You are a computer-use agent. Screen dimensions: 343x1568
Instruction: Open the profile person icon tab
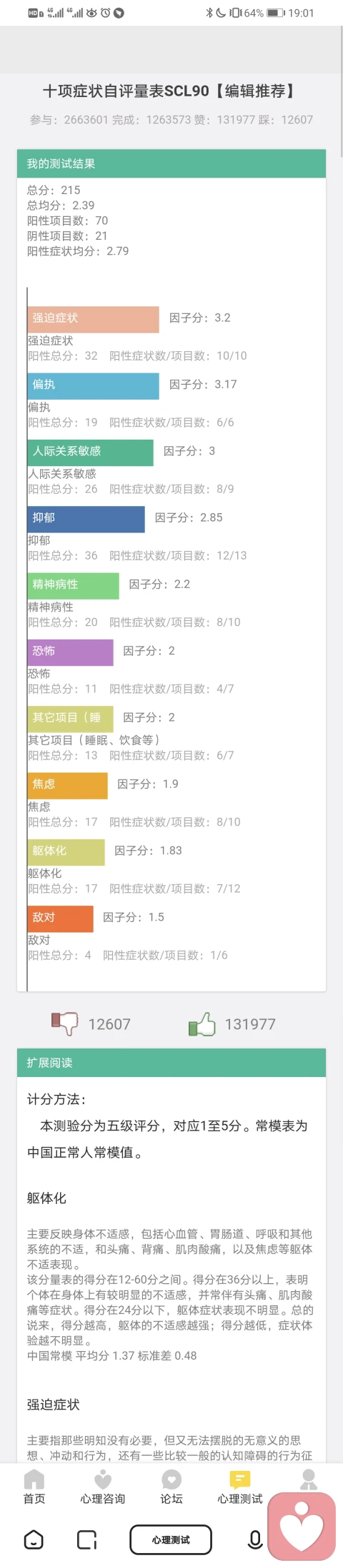[308, 1478]
